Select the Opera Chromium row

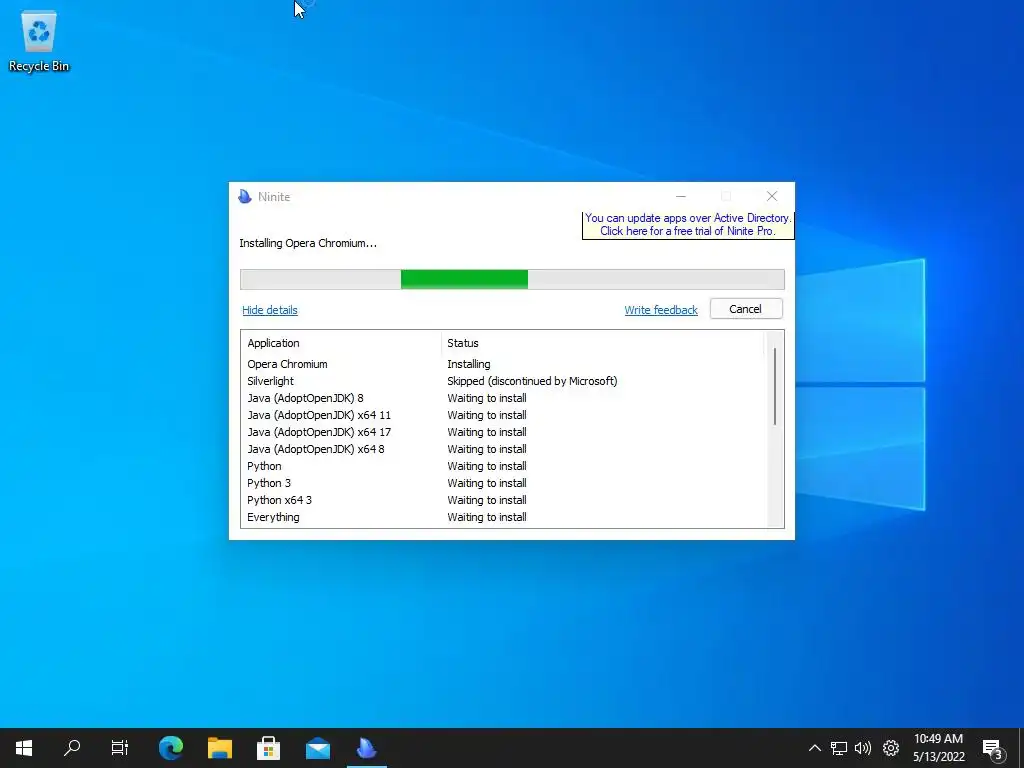pos(503,364)
